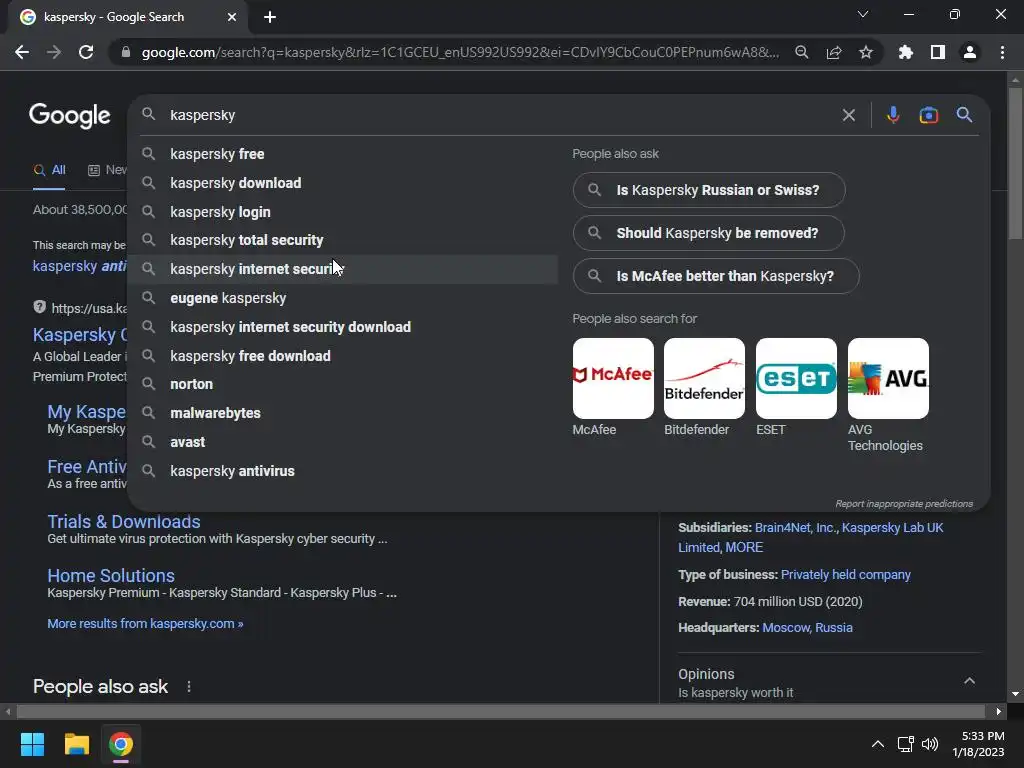1024x768 pixels.
Task: Select suggestion kaspersky download
Action: tap(343, 183)
